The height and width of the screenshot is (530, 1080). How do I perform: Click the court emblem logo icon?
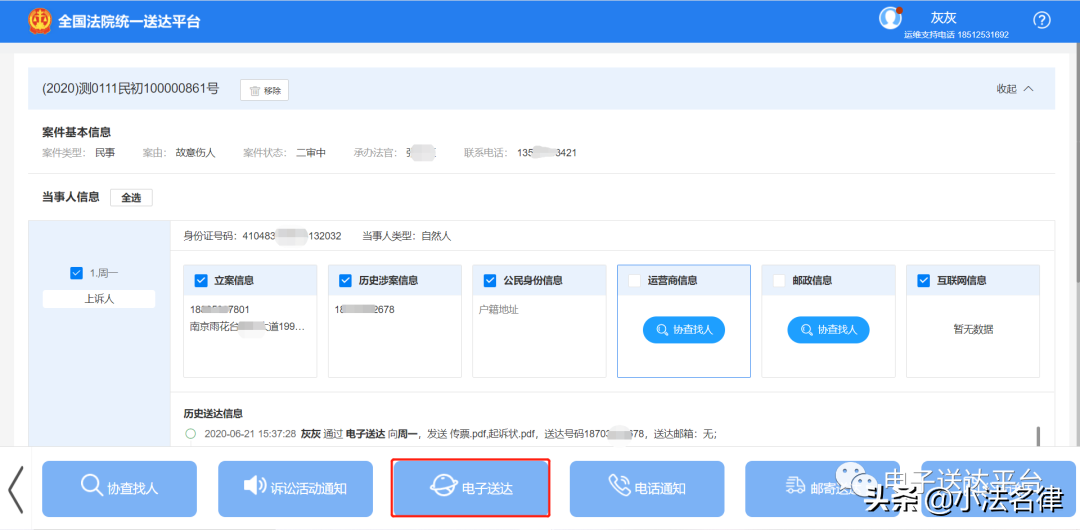40,21
